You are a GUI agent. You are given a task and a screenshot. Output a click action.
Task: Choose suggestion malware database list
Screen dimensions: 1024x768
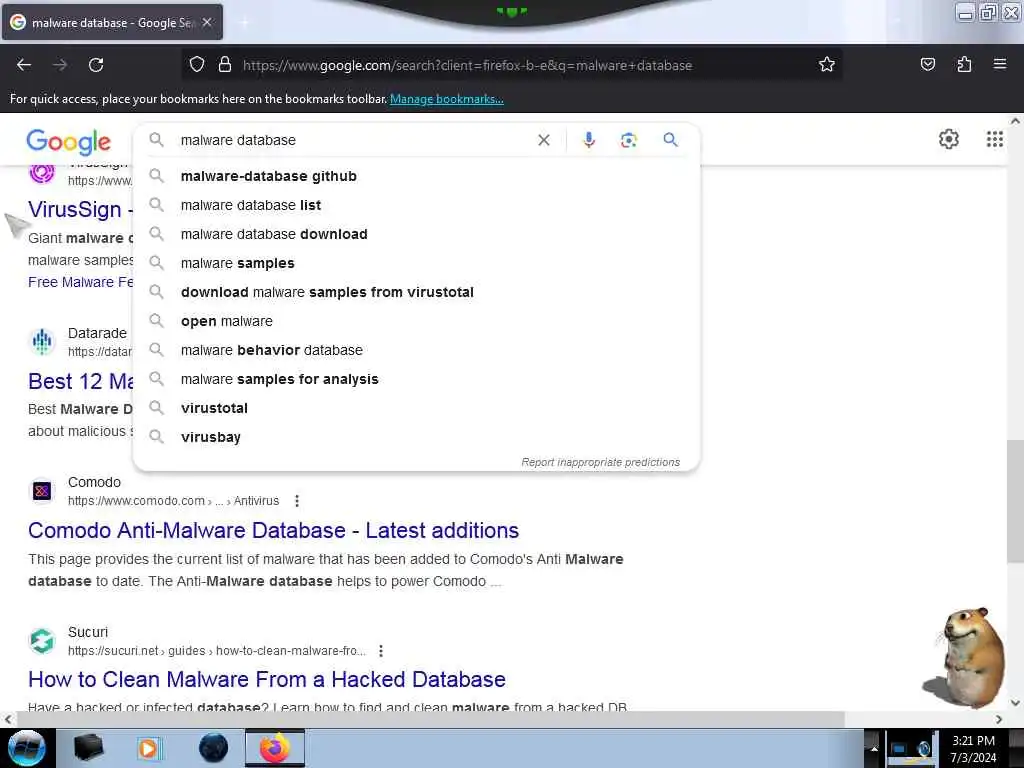coord(417,205)
